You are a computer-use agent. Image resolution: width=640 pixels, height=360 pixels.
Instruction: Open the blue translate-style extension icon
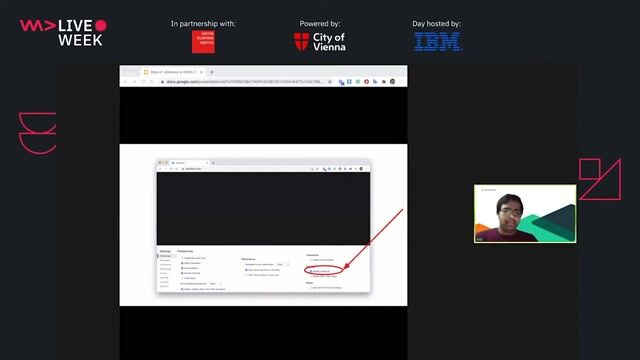pos(375,82)
